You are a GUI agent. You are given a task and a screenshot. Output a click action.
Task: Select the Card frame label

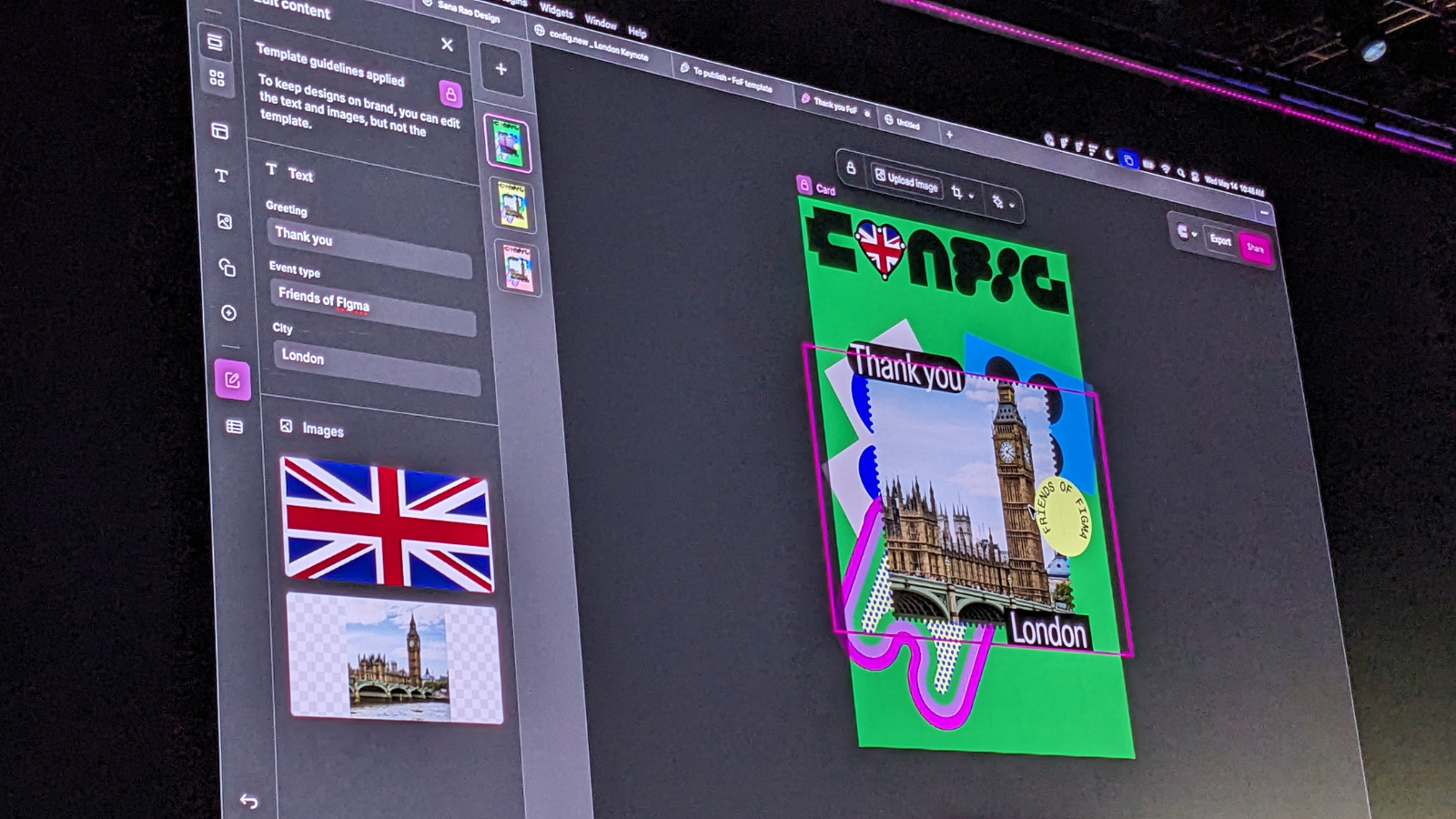point(825,189)
